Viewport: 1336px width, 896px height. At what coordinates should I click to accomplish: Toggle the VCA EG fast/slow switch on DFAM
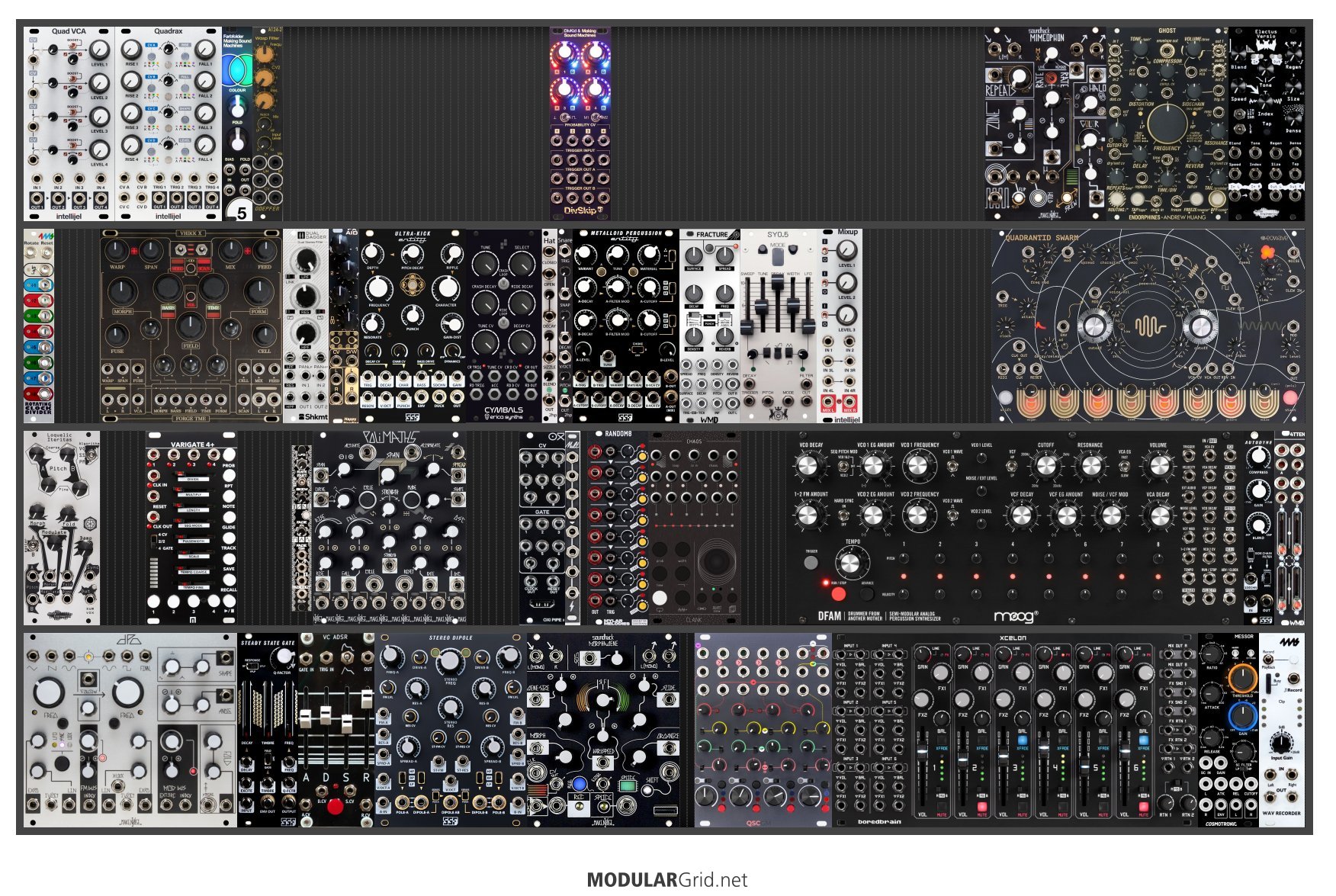pyautogui.click(x=1124, y=466)
